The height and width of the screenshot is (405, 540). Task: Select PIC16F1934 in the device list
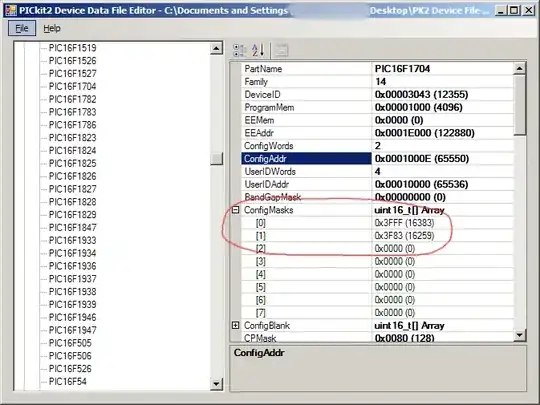(x=72, y=253)
